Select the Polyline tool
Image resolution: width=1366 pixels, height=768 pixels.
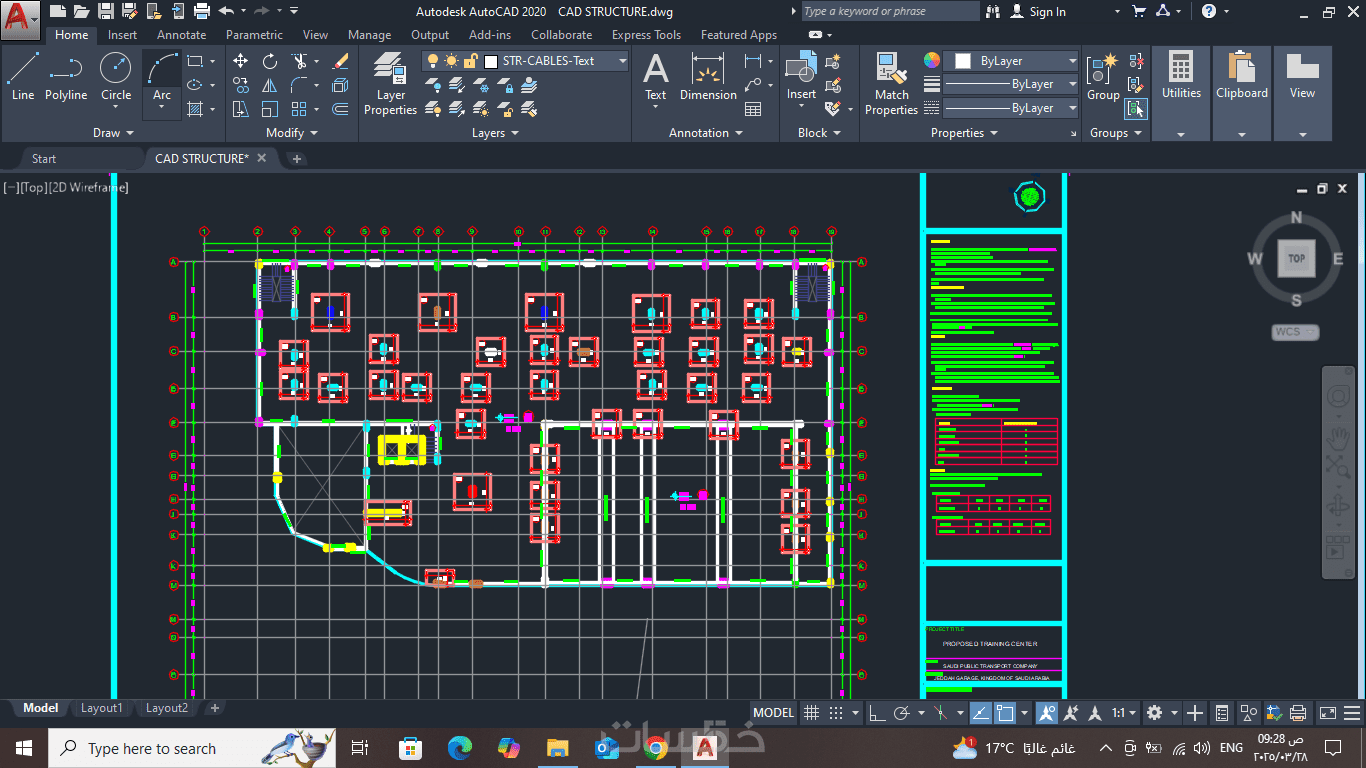66,77
